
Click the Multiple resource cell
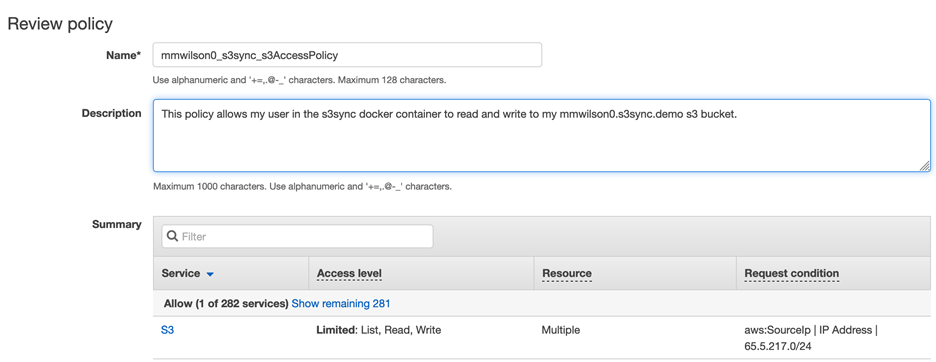560,330
